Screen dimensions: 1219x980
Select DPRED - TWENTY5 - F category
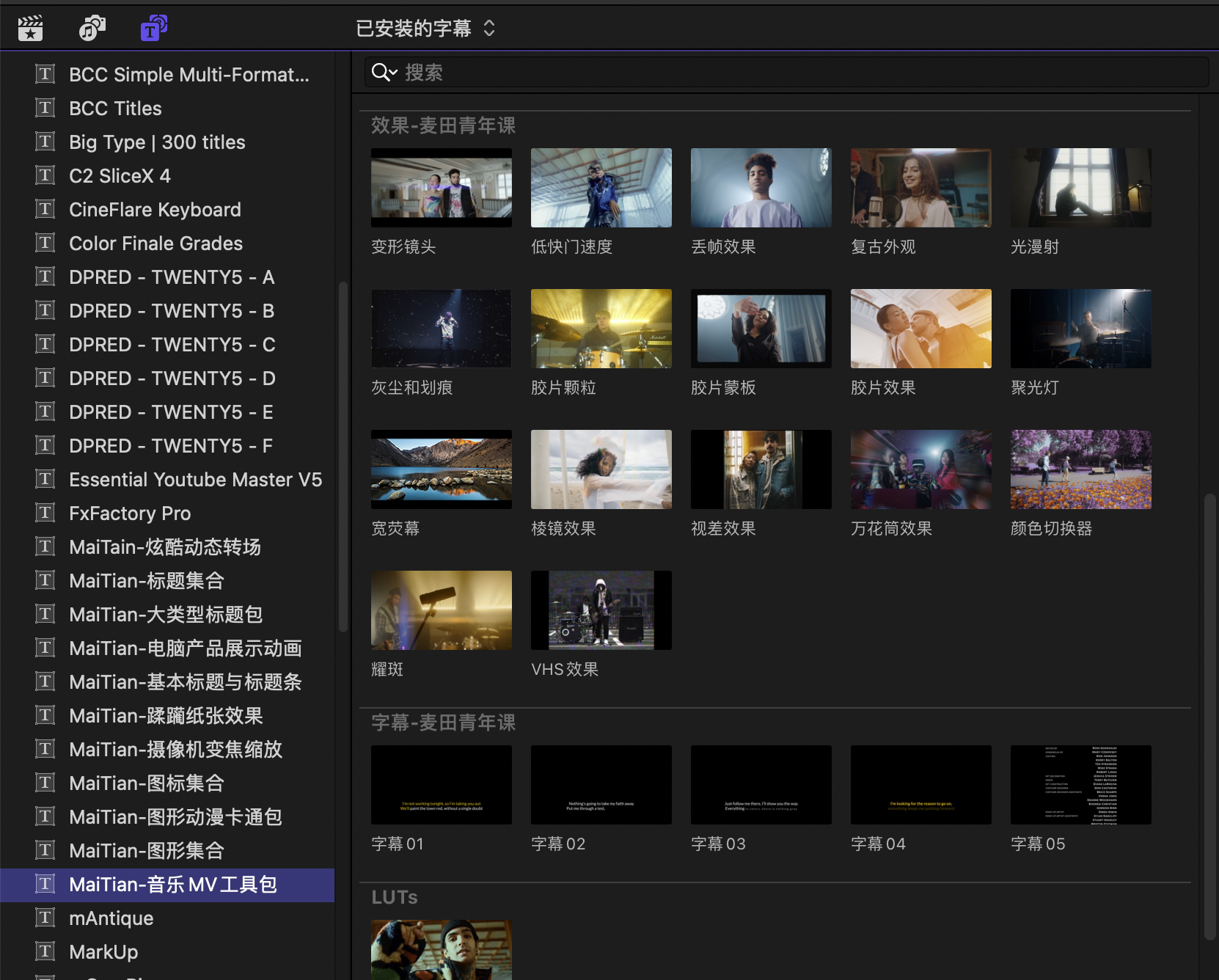[x=167, y=446]
